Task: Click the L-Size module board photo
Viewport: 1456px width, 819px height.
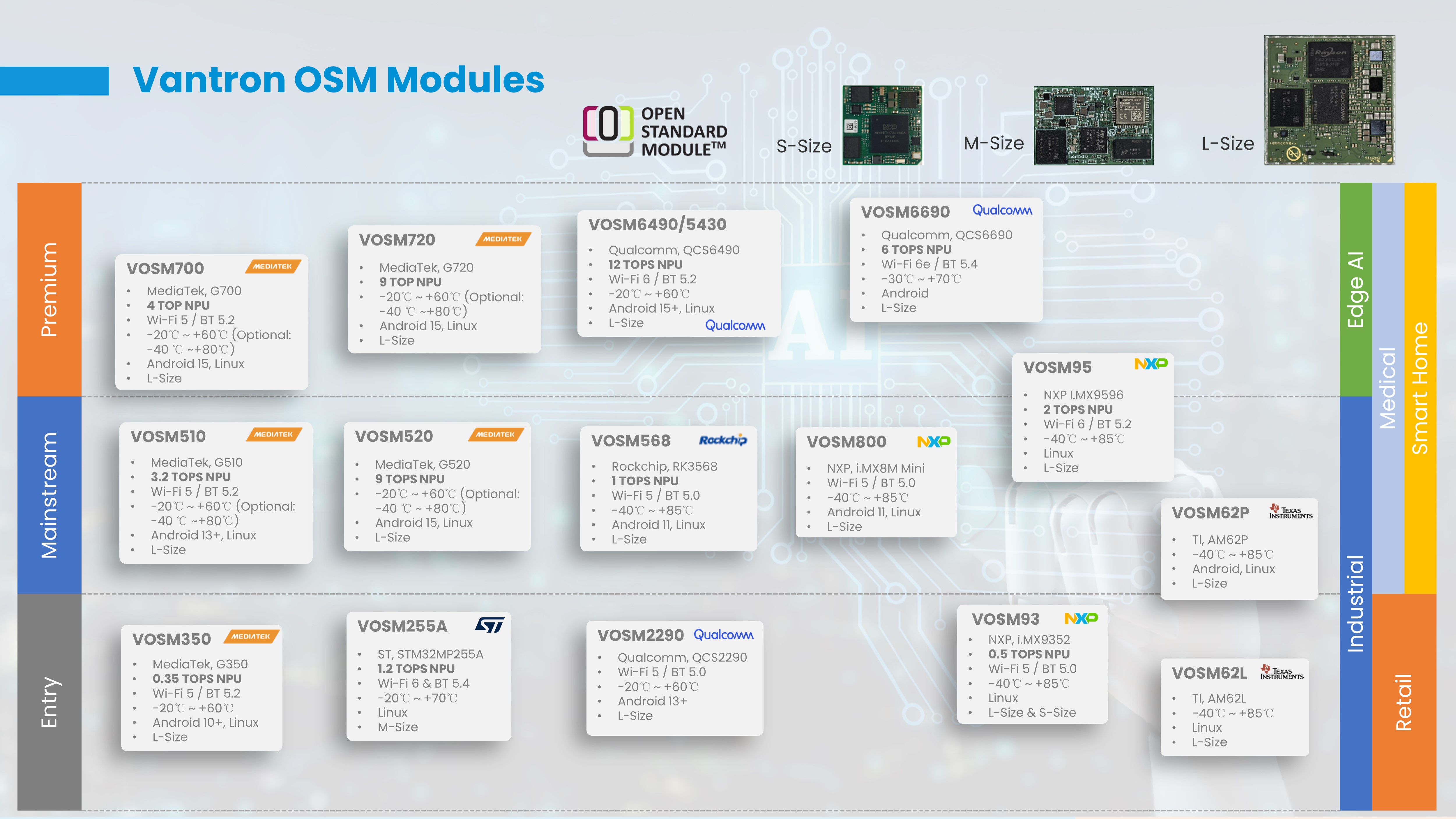Action: (x=1329, y=100)
